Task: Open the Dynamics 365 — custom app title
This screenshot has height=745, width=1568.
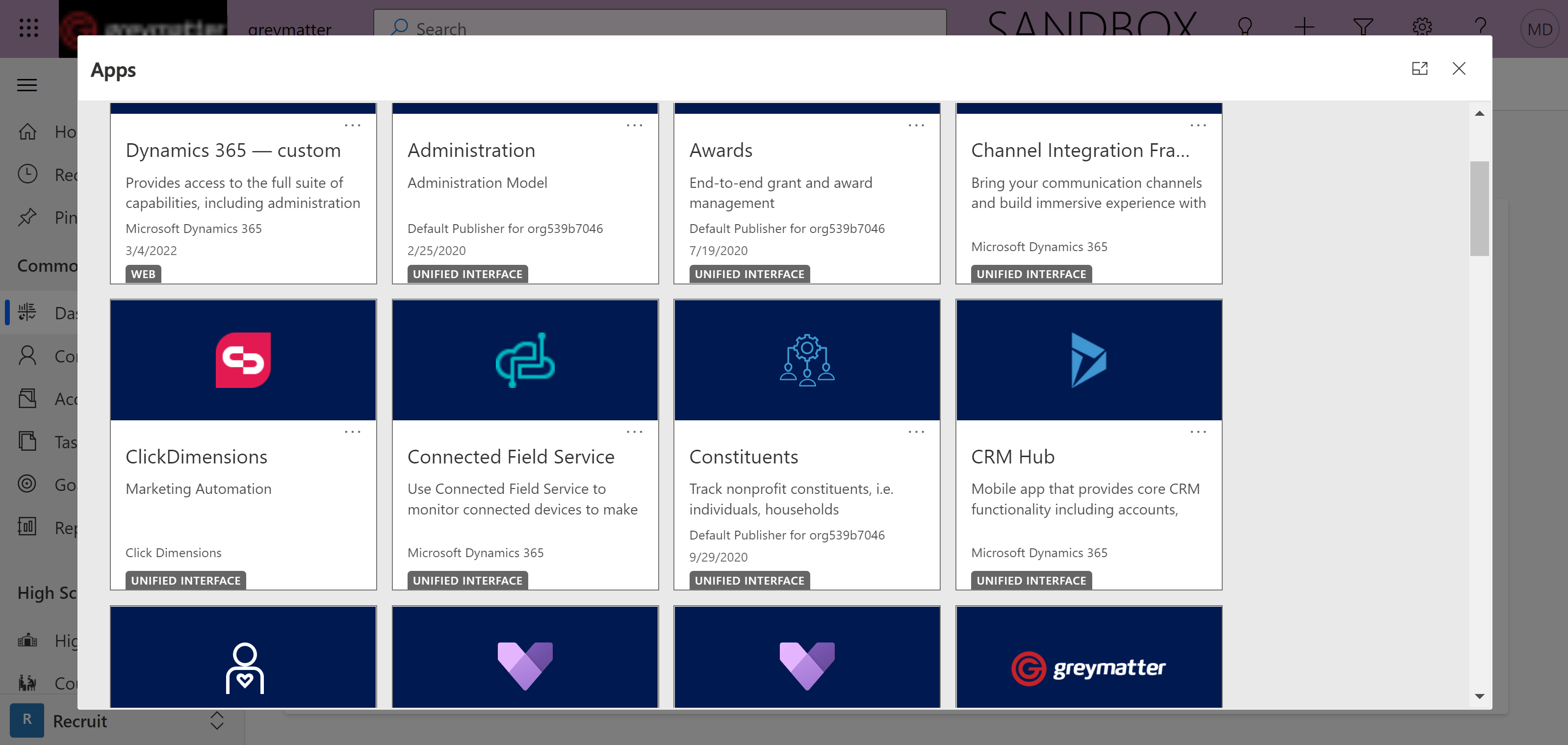Action: point(233,151)
